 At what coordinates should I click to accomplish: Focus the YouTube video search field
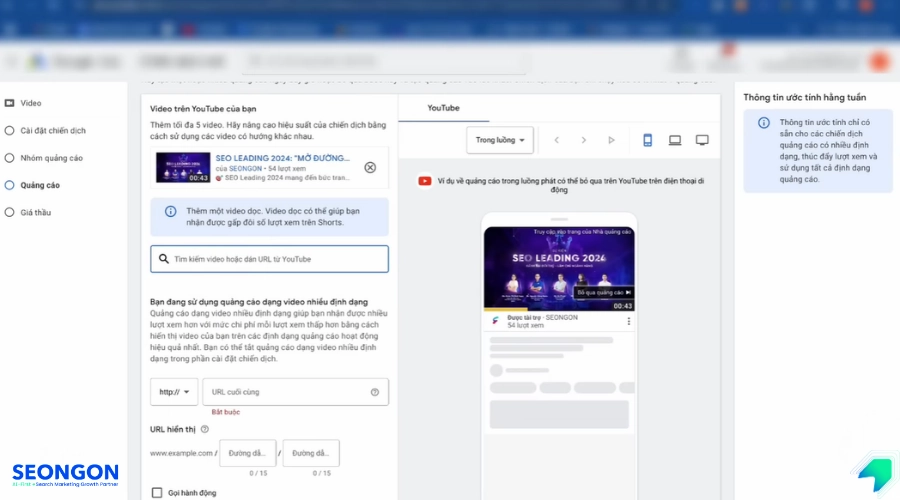(269, 259)
